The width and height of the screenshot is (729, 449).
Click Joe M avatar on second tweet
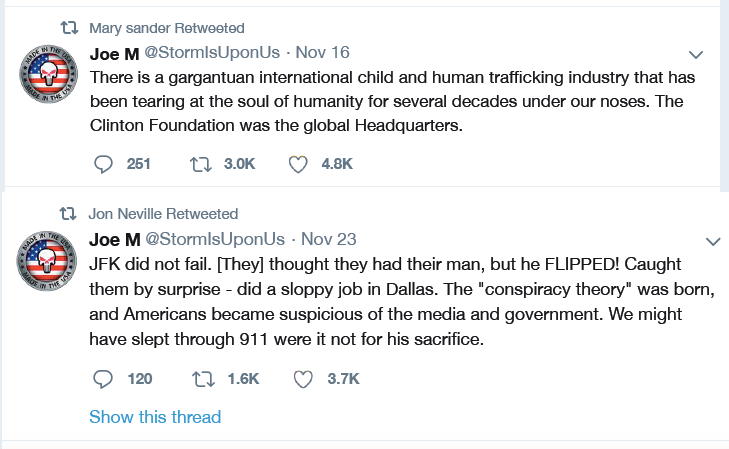46,260
